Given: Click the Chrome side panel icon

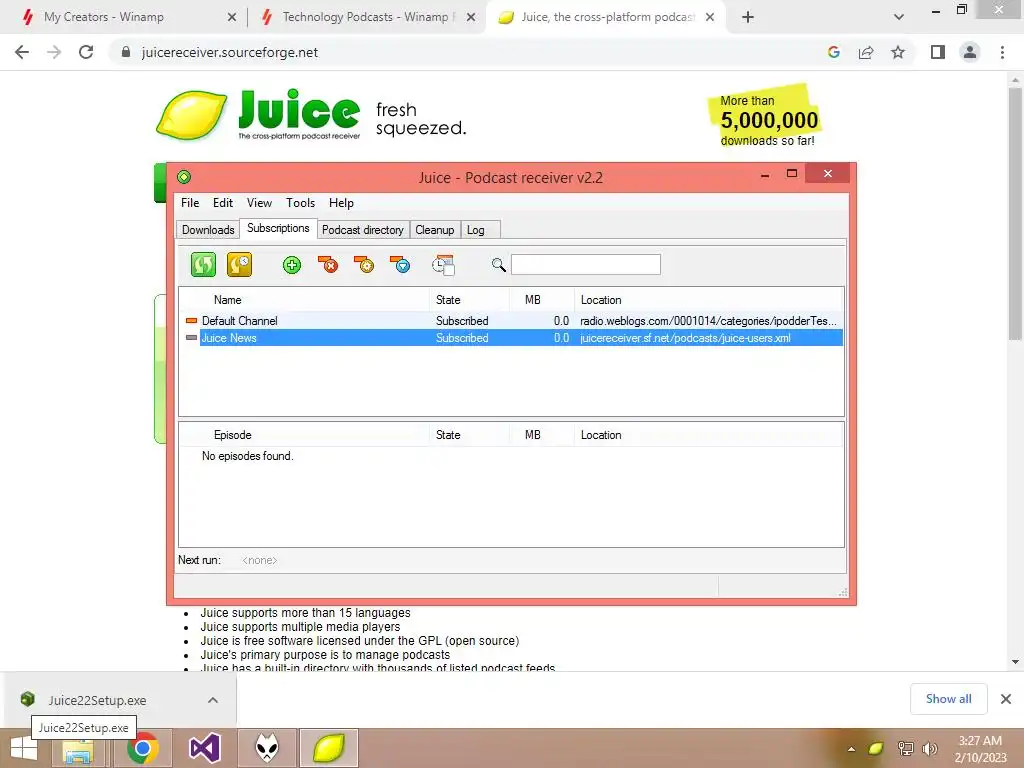Looking at the screenshot, I should click(x=938, y=52).
